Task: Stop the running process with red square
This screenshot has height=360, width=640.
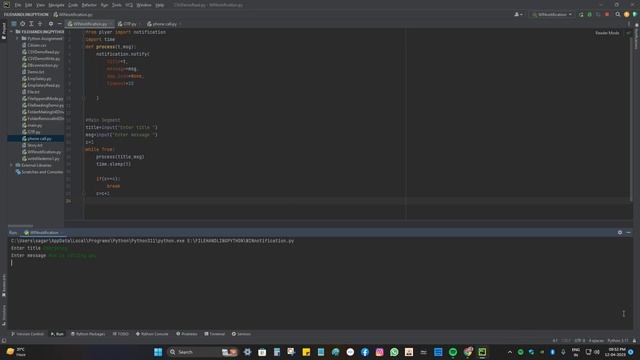Action: (607, 14)
